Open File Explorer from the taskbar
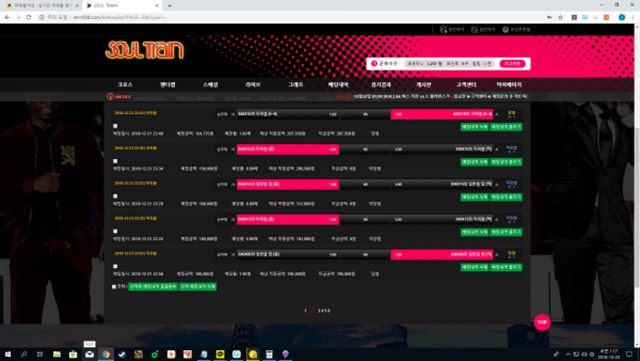 click(57, 354)
